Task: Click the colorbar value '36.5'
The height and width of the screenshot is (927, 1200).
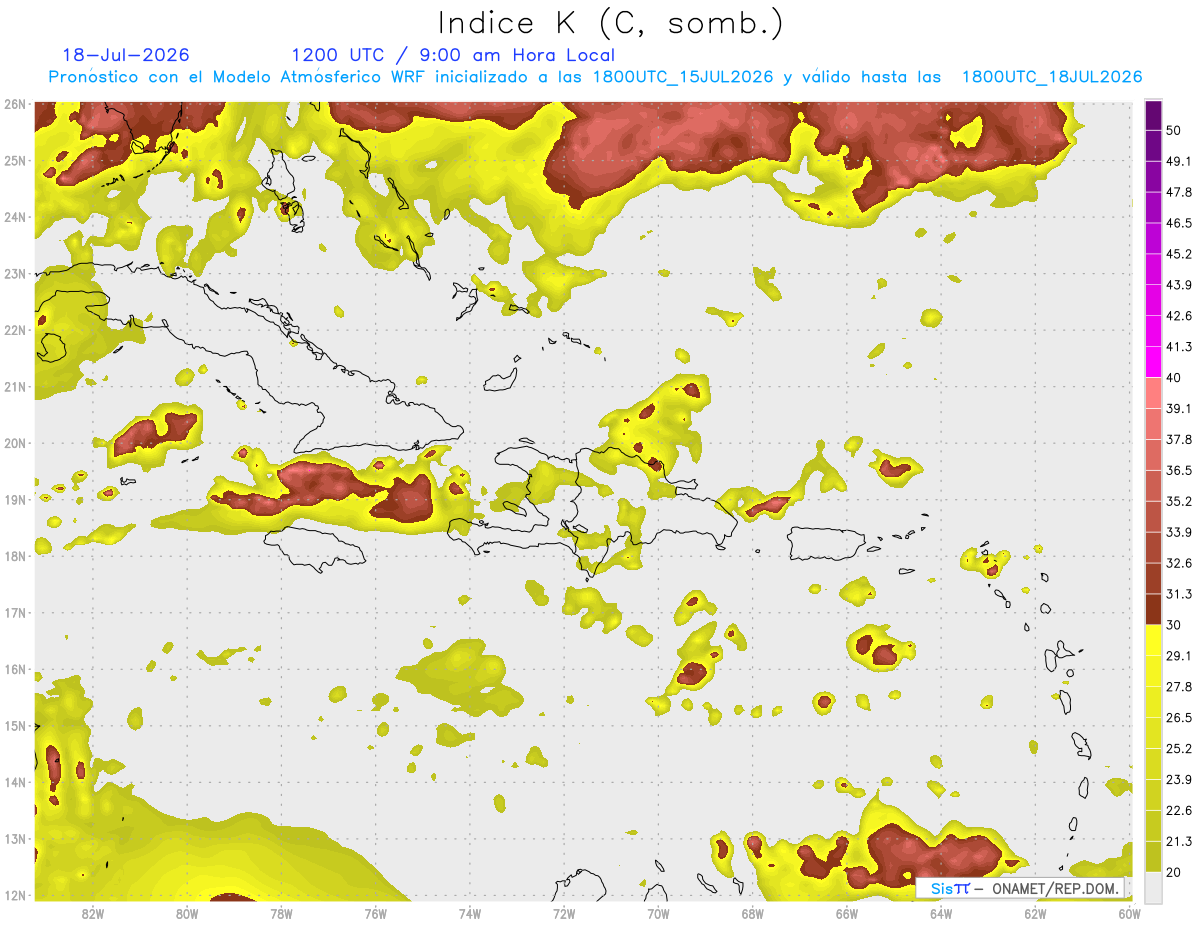Action: 1179,470
